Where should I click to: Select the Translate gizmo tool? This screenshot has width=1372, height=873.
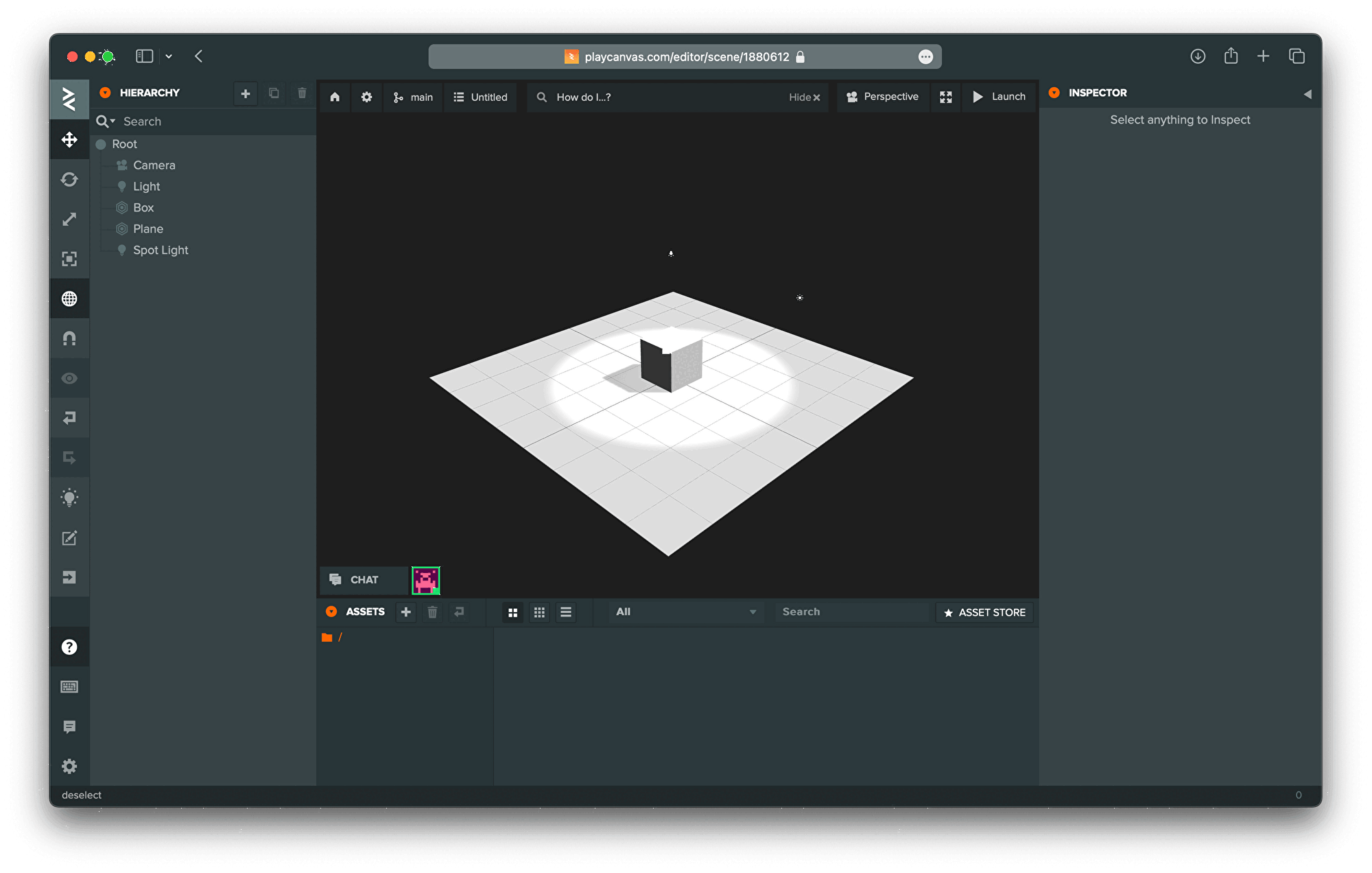click(x=69, y=140)
